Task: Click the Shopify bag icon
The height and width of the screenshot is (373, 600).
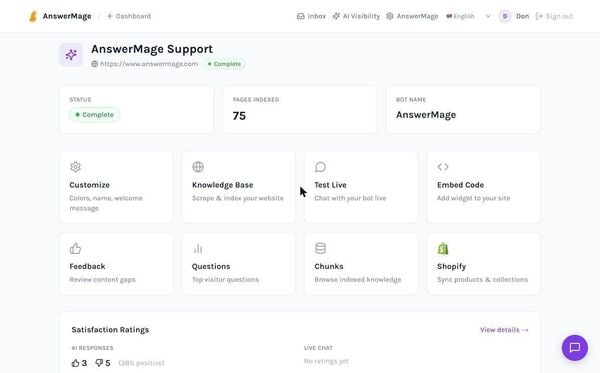Action: (x=443, y=248)
